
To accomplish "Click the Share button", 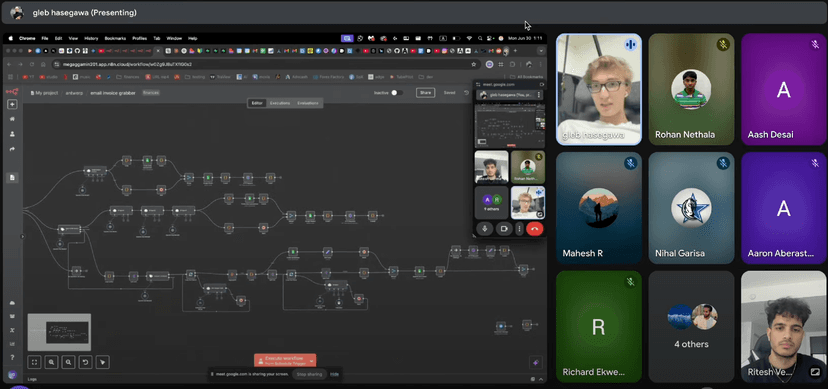I will pyautogui.click(x=425, y=92).
